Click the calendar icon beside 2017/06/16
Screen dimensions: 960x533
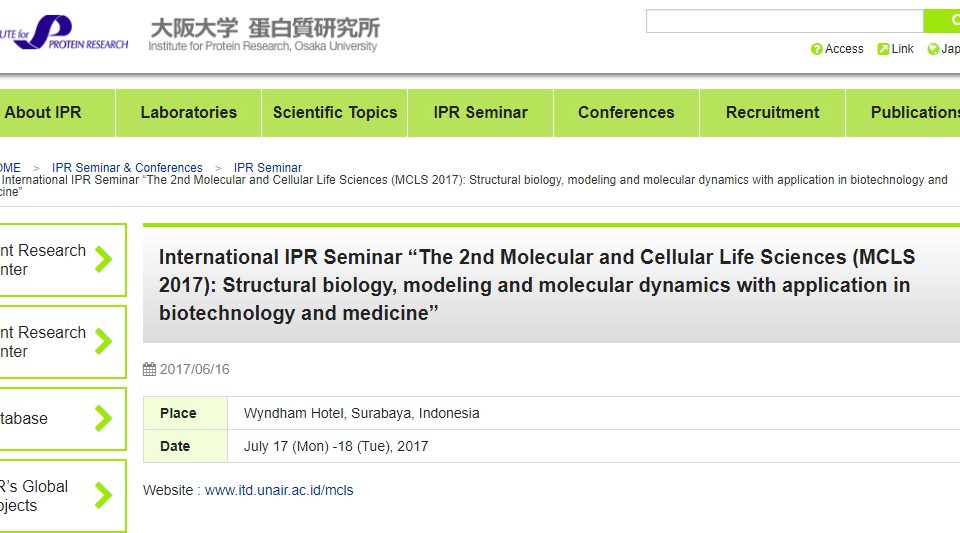[149, 369]
